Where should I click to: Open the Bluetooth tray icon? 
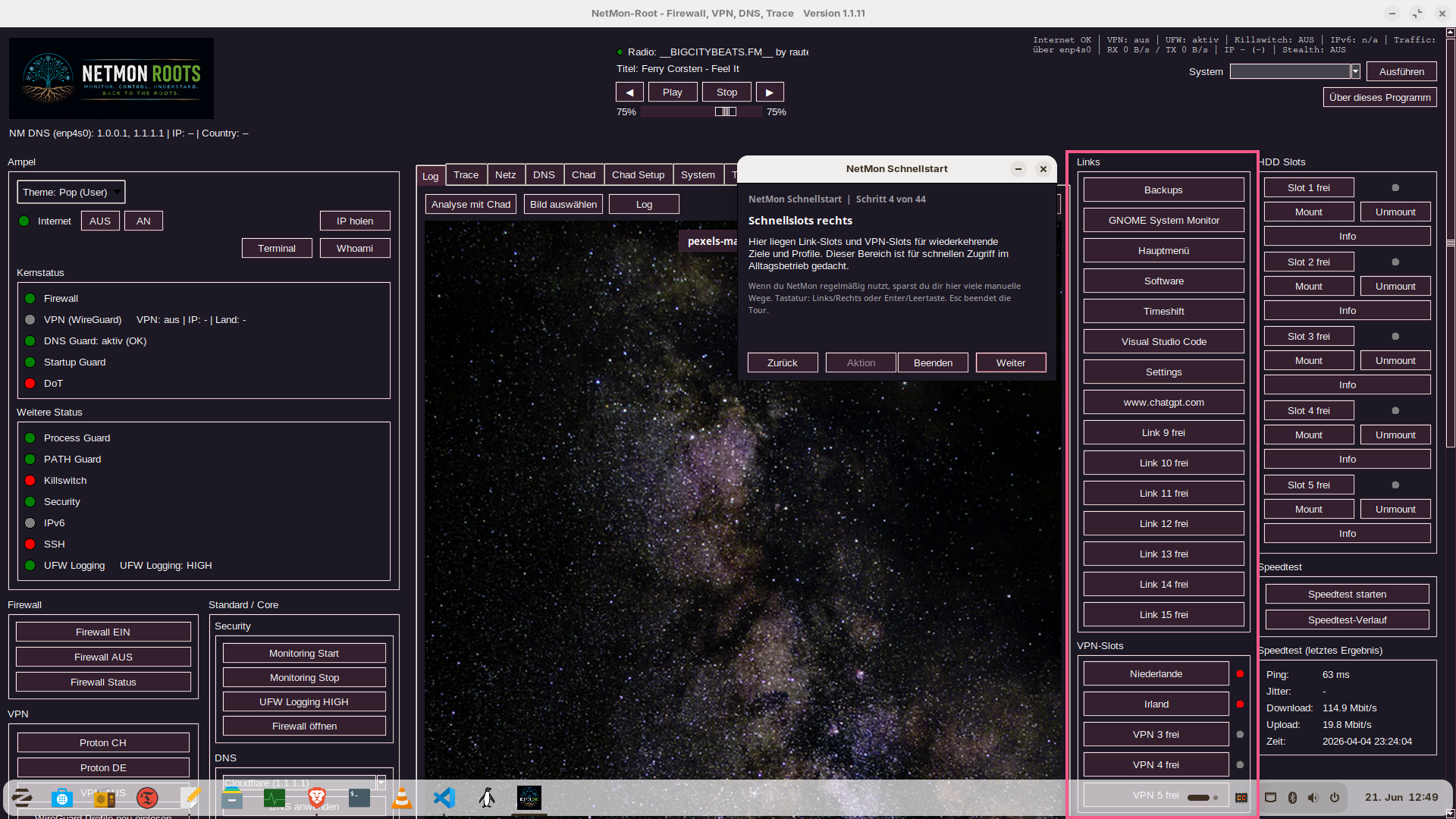(x=1292, y=798)
